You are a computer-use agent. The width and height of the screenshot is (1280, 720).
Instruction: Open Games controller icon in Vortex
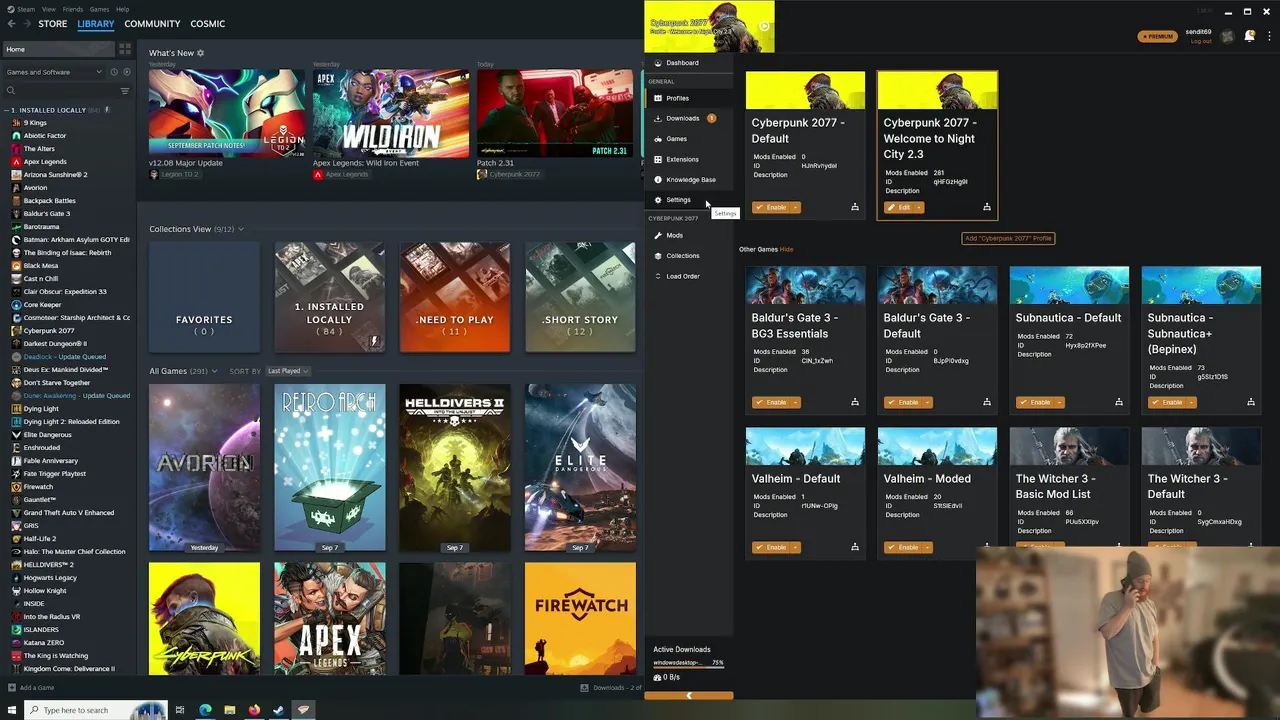coord(658,139)
